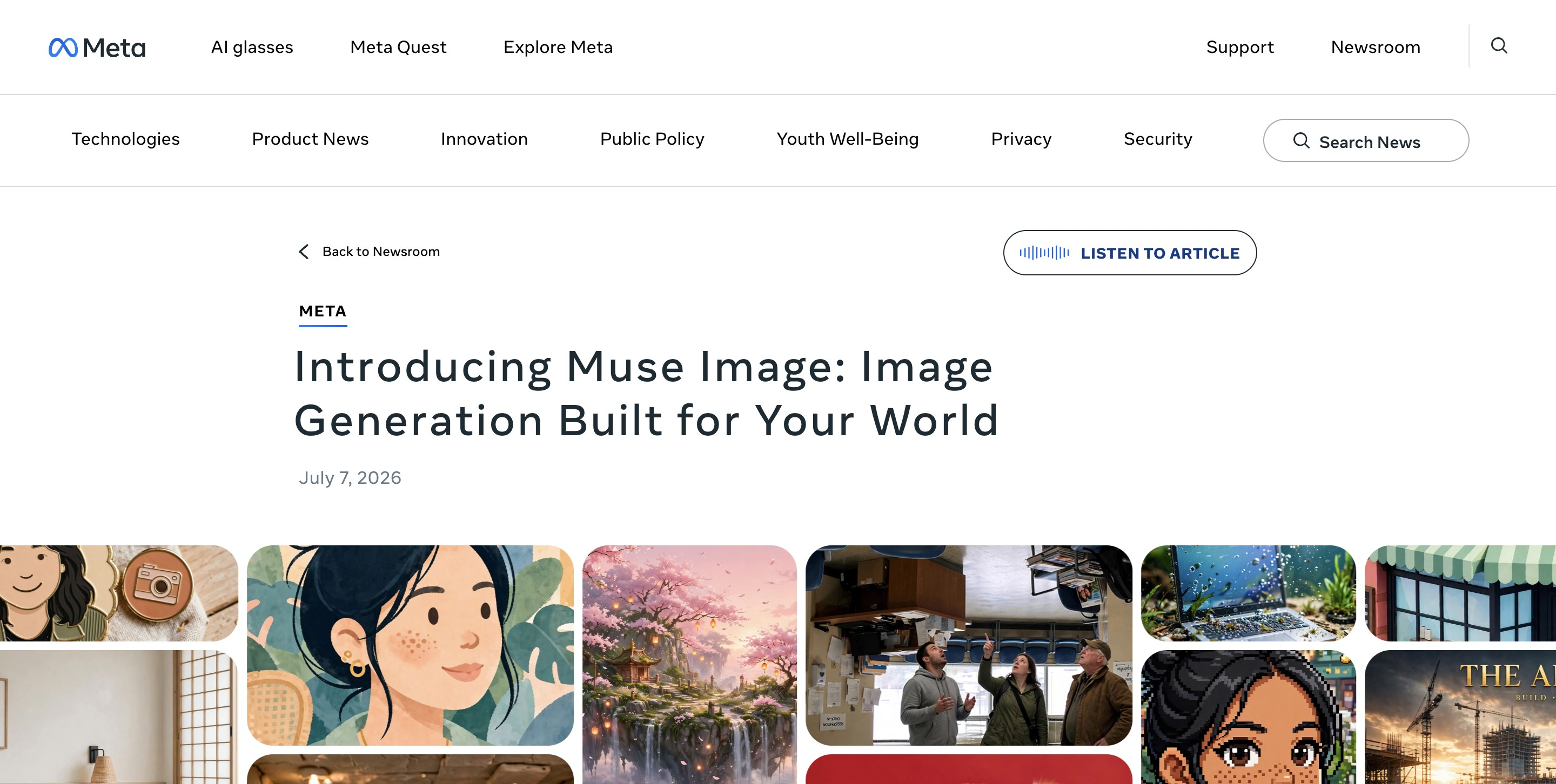Screen dimensions: 1556x784
Task: Click the article headline text
Action: [645, 394]
